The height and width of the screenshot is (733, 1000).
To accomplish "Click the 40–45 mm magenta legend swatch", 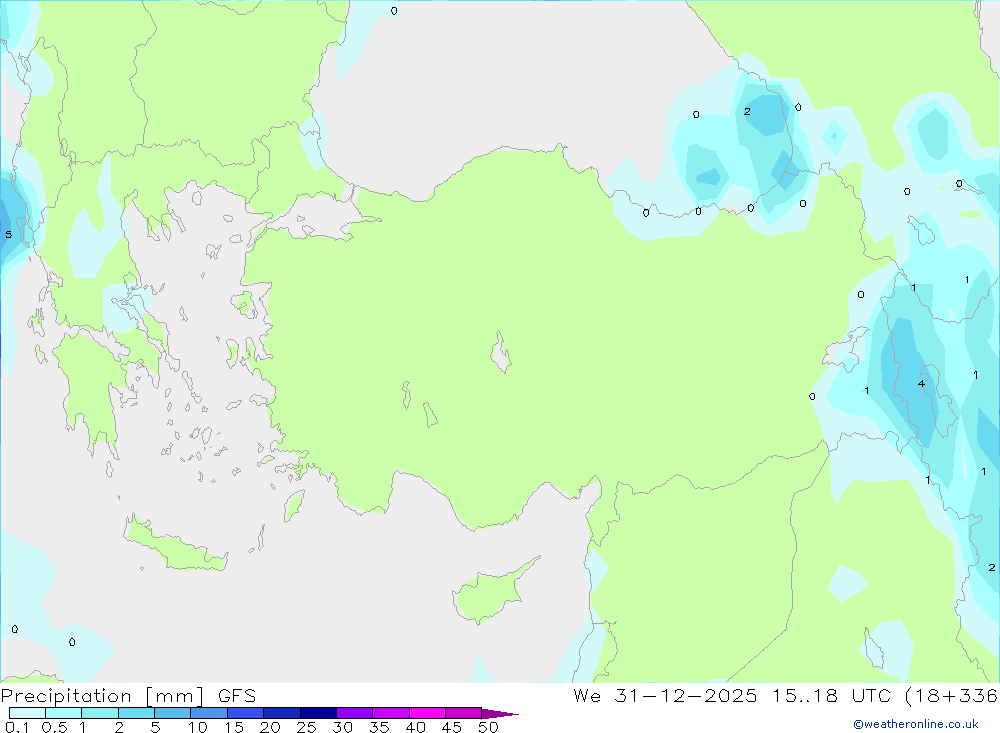I will (x=427, y=713).
